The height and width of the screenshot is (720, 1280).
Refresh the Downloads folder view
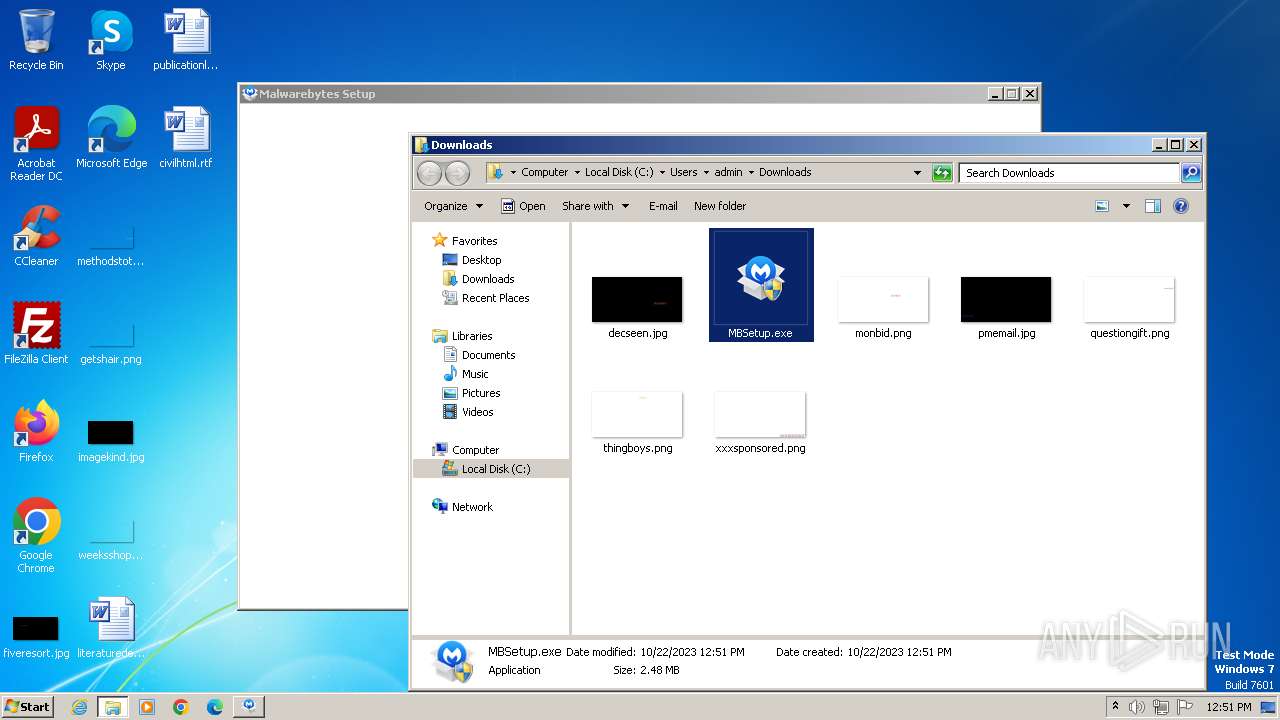tap(942, 173)
